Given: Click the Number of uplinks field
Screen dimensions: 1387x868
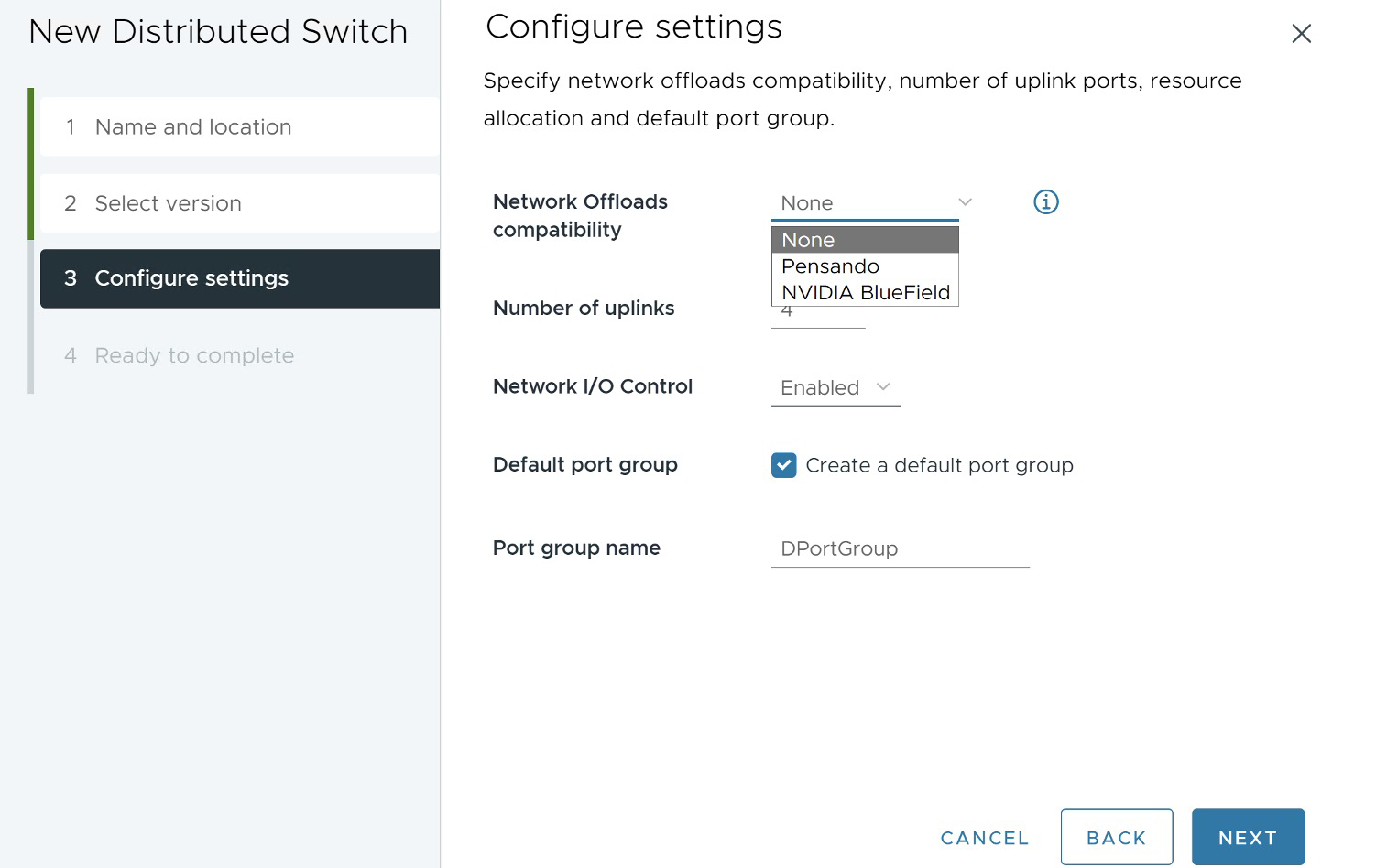Looking at the screenshot, I should (817, 316).
